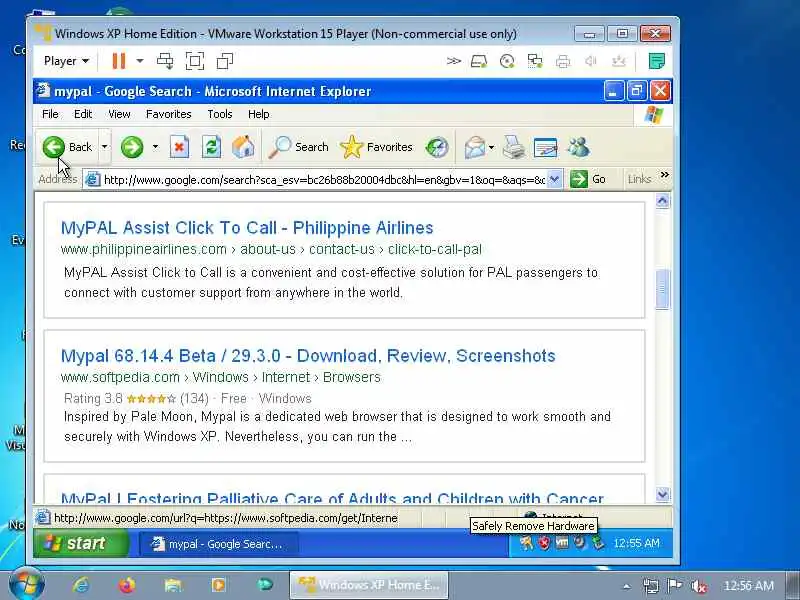The image size is (800, 600).
Task: Expand the Links toolbar chevron
Action: [x=664, y=175]
